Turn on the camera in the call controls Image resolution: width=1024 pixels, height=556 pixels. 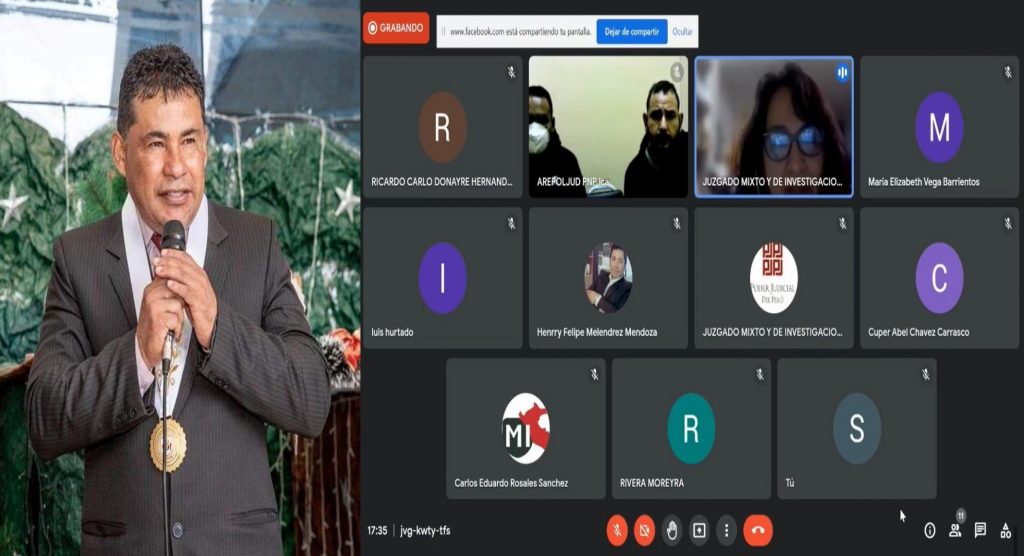click(x=644, y=531)
